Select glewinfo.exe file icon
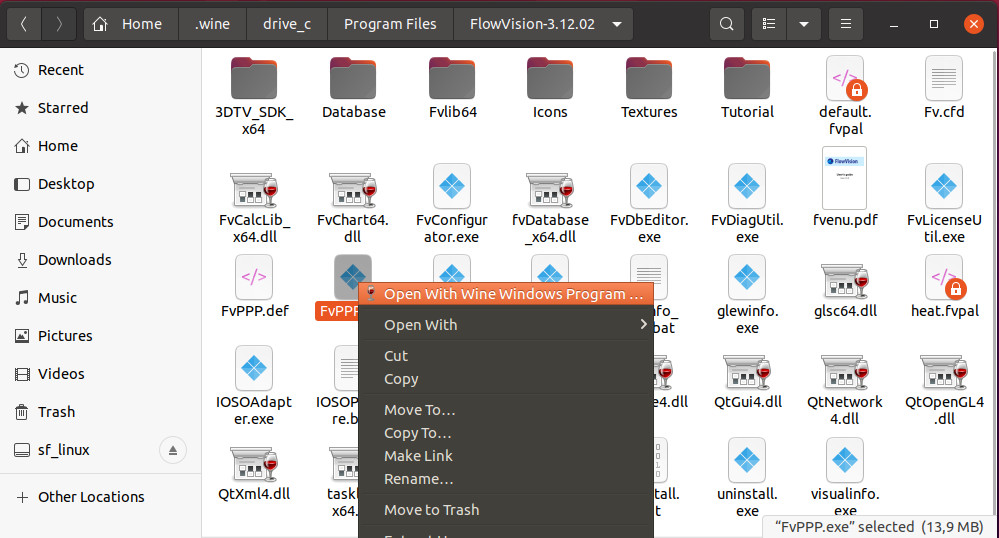This screenshot has height=538, width=999. click(747, 277)
